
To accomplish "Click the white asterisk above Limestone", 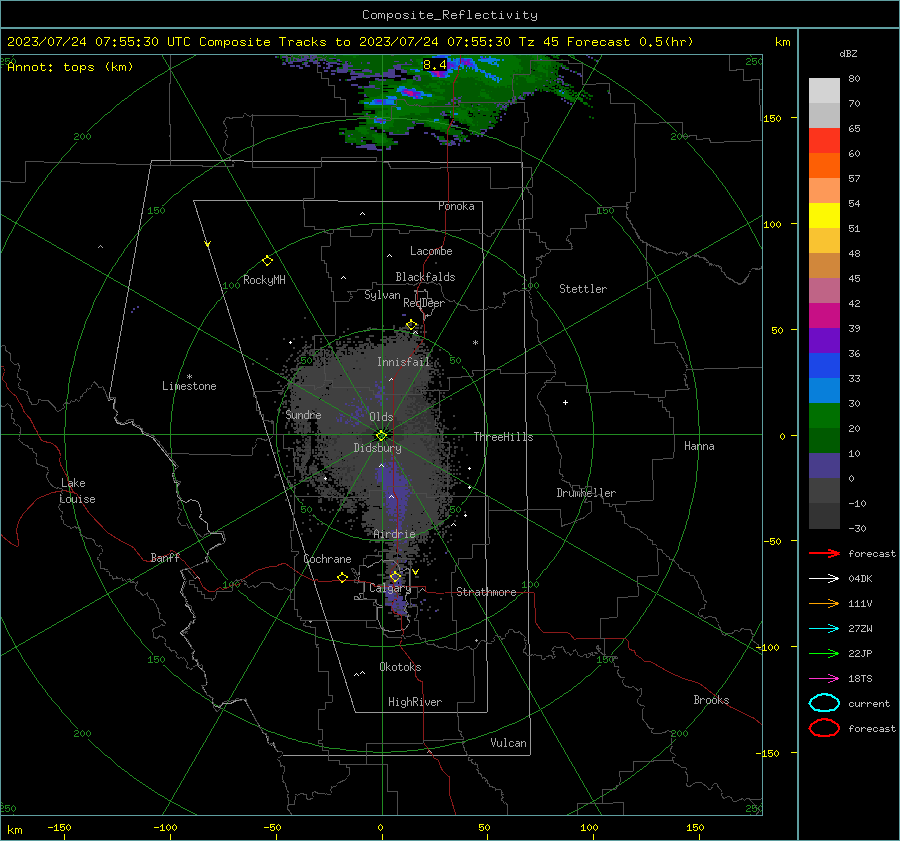I will [189, 377].
